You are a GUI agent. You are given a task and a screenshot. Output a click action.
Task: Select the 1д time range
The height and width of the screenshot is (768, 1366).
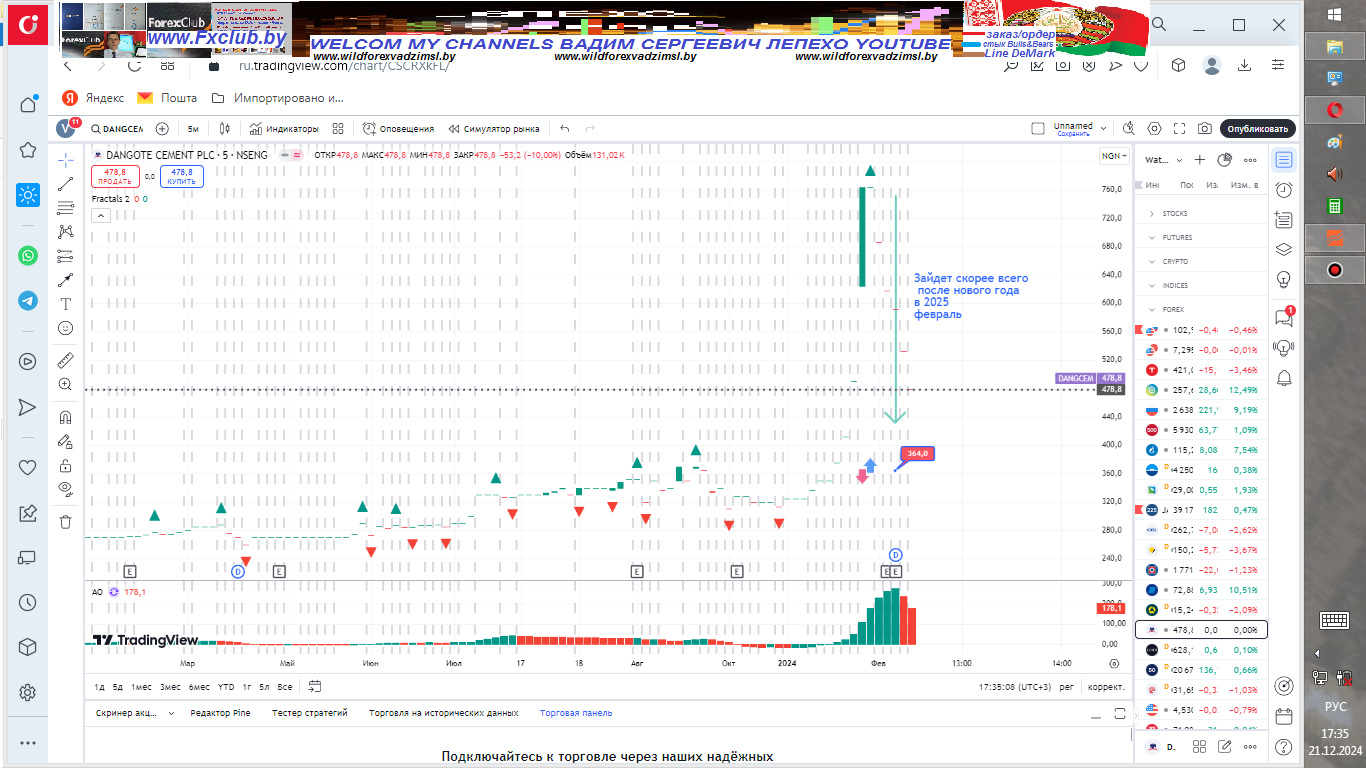point(100,686)
